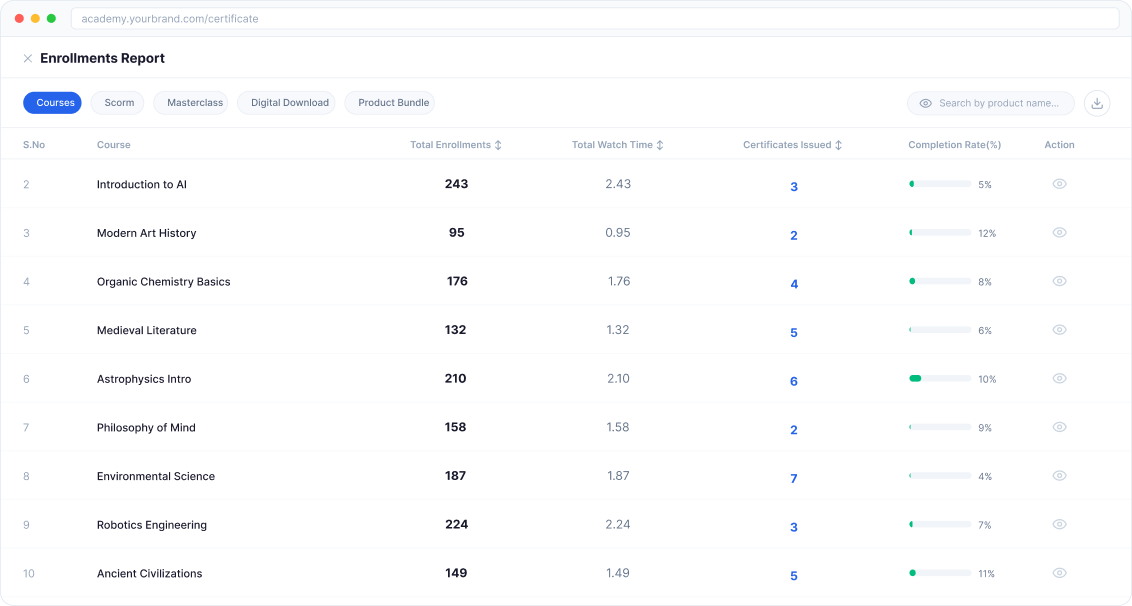
Task: Sort the Certificates Issued column
Action: click(836, 144)
